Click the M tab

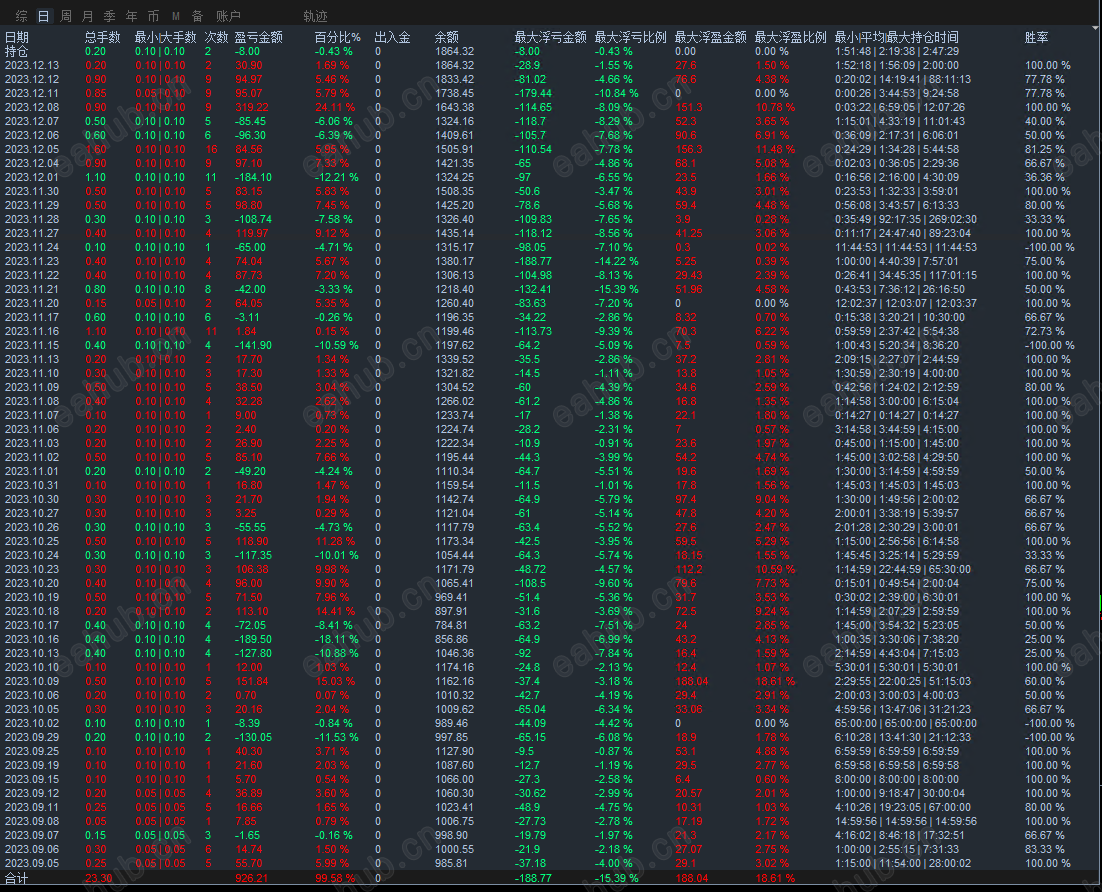176,15
